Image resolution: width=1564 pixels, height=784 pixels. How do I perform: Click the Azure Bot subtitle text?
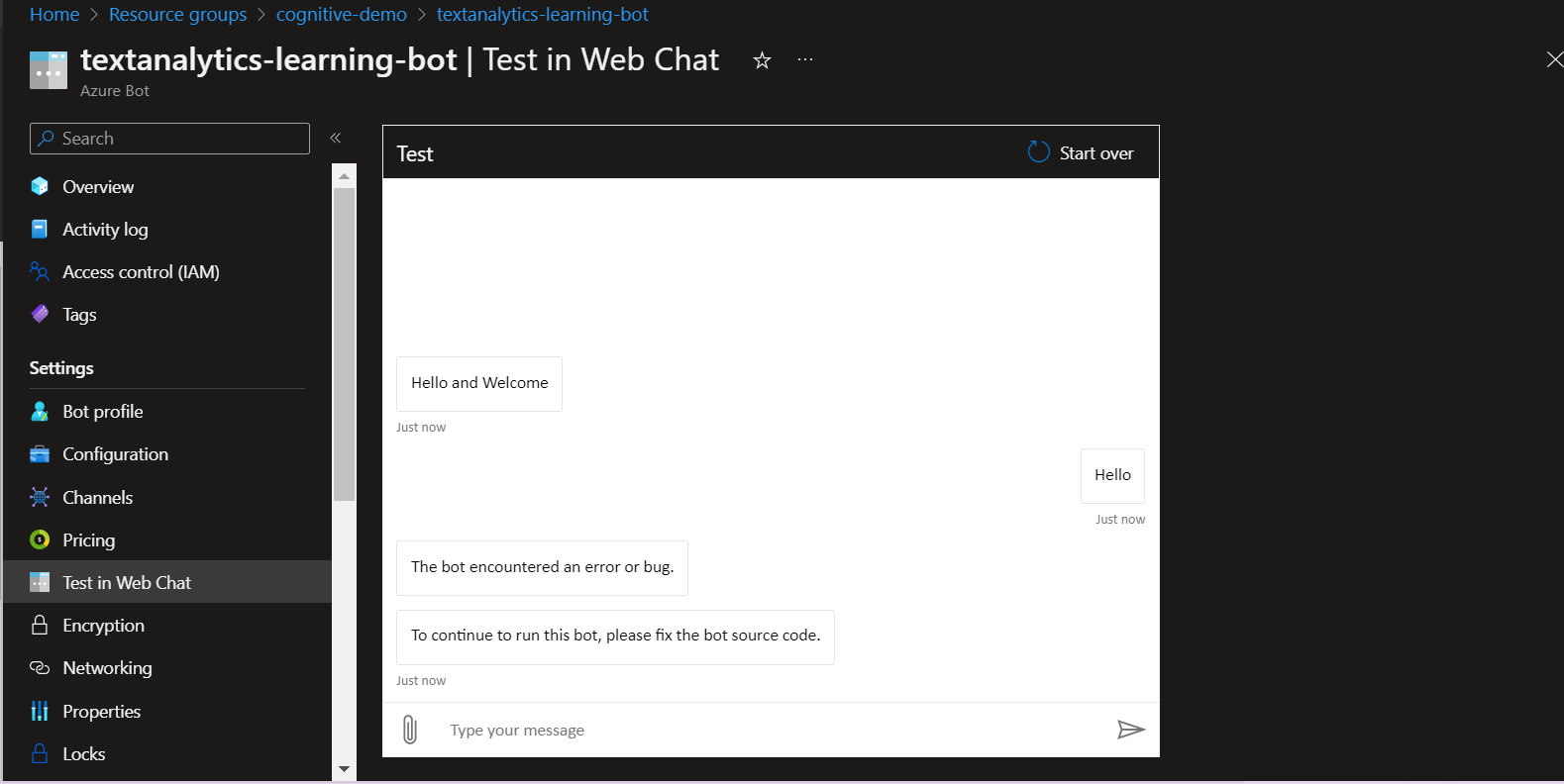[x=115, y=90]
